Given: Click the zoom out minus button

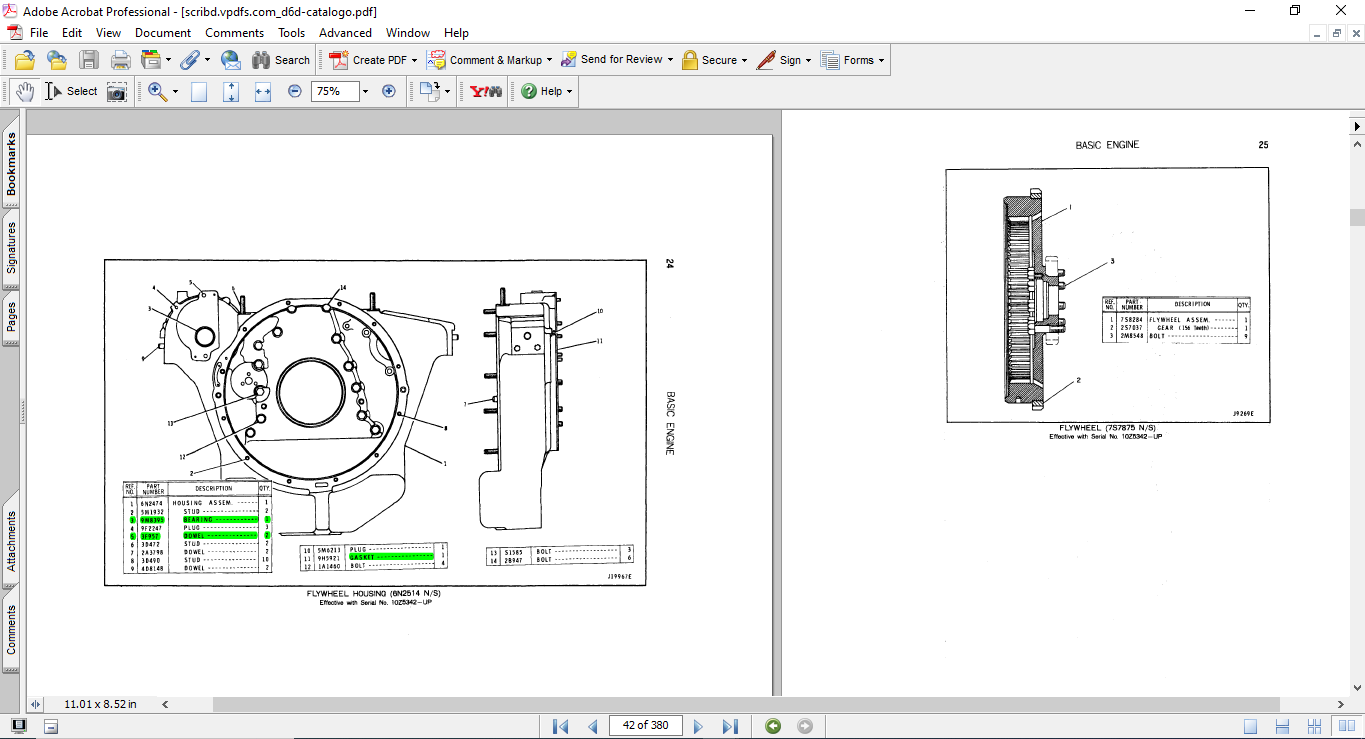Looking at the screenshot, I should 295,91.
